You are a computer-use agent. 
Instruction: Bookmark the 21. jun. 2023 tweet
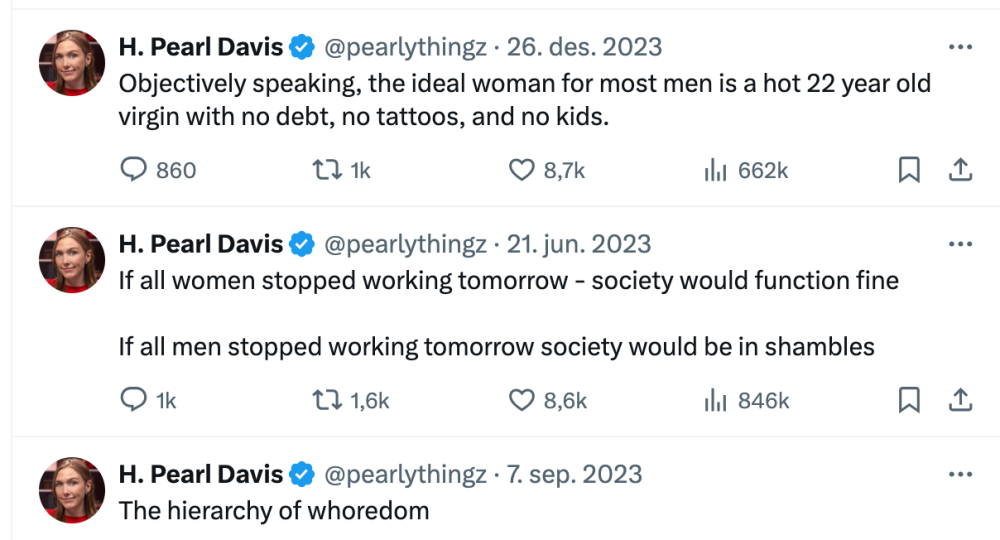pyautogui.click(x=909, y=400)
